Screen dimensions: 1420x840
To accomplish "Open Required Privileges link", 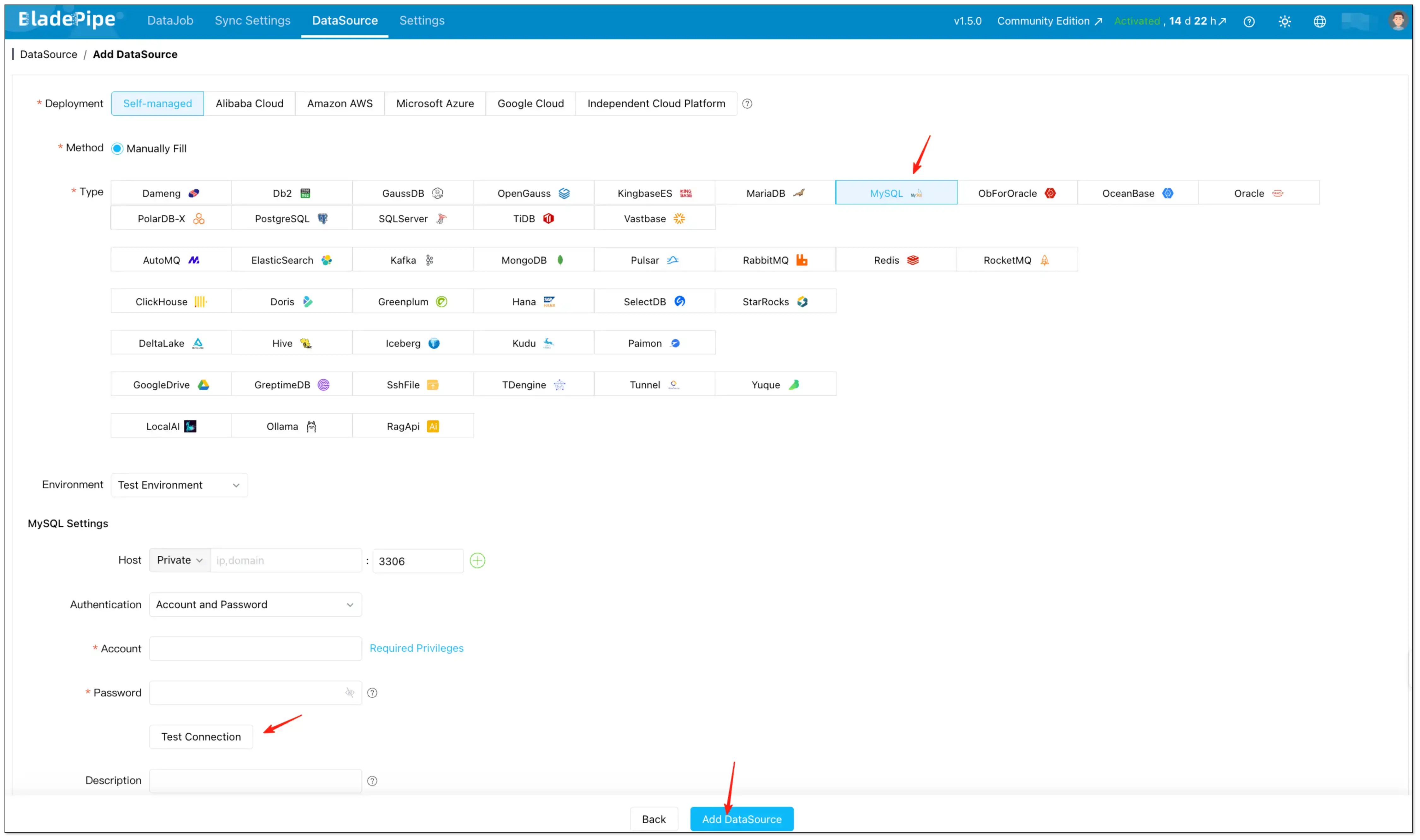I will tap(417, 649).
